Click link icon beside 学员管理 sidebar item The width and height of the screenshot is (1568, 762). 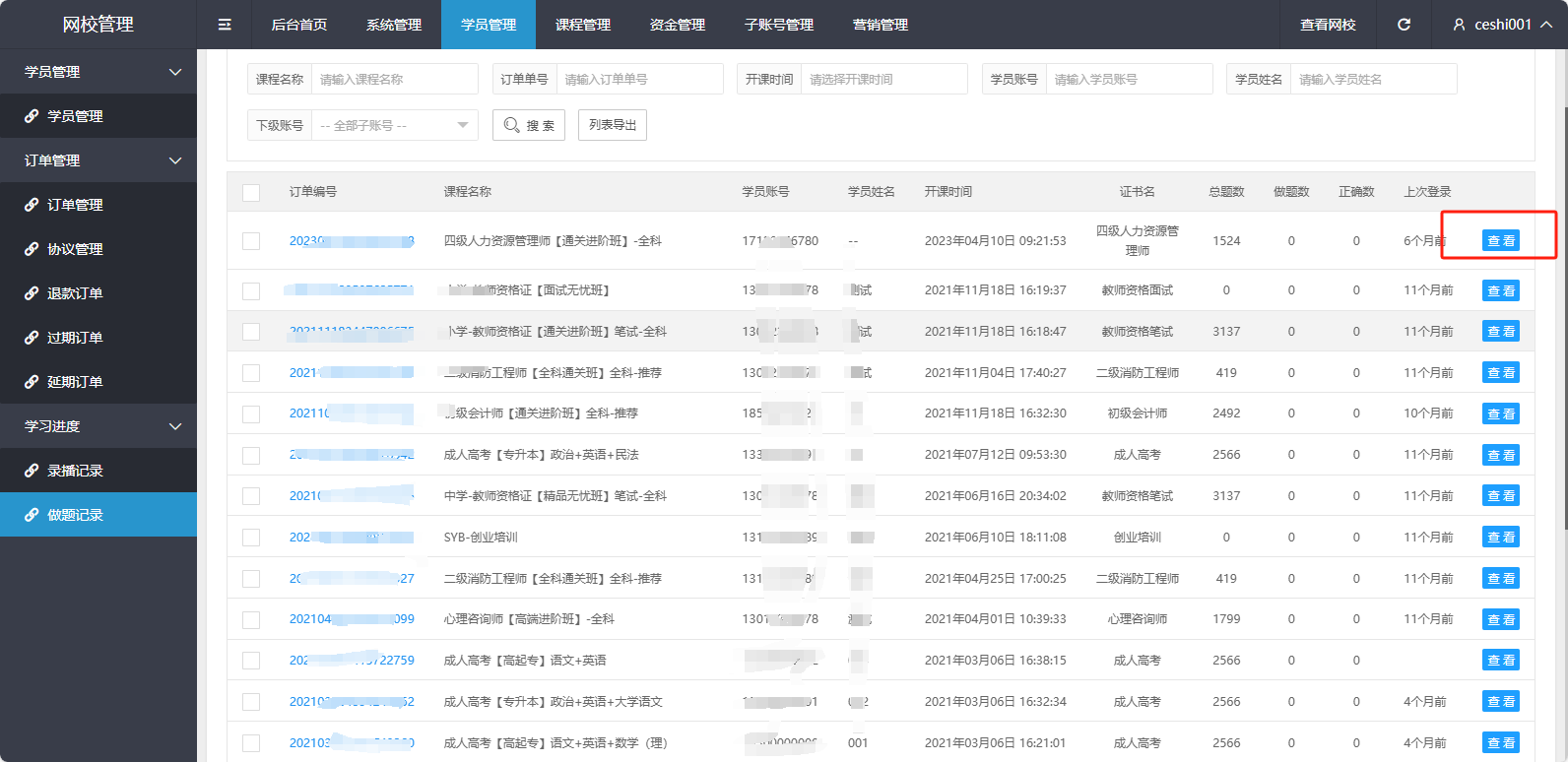click(x=32, y=116)
